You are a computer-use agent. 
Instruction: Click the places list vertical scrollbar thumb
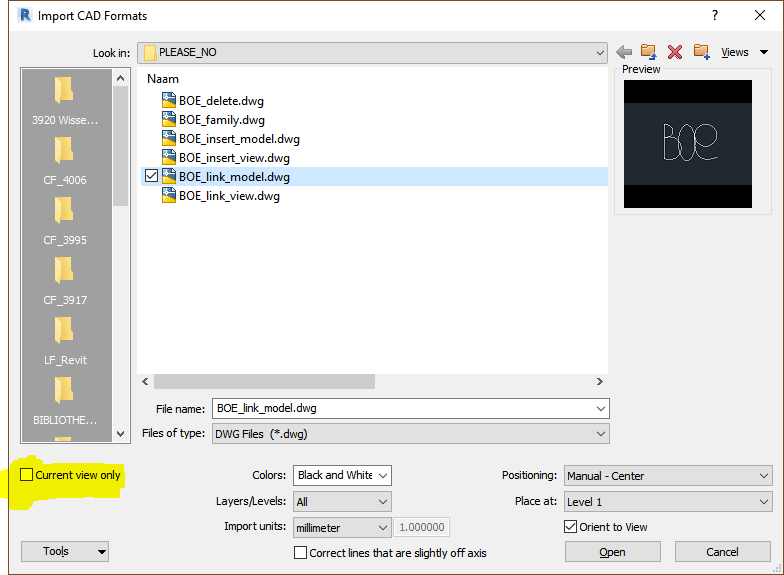[x=120, y=146]
